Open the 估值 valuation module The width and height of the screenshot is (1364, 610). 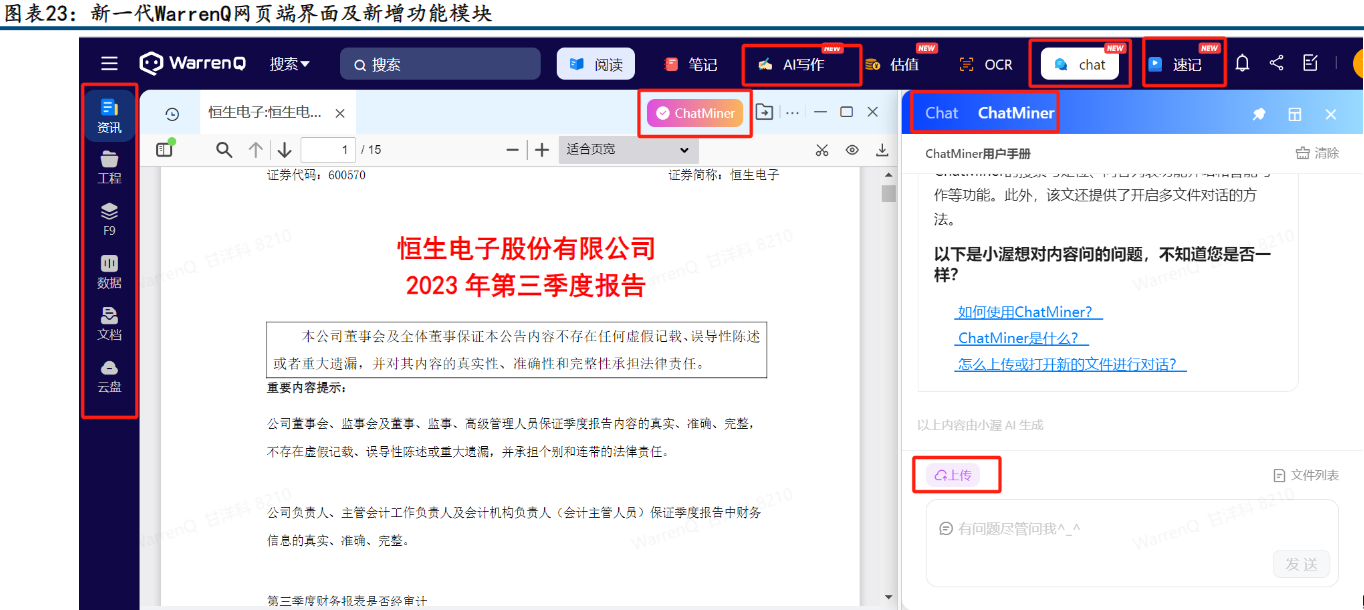(x=893, y=64)
